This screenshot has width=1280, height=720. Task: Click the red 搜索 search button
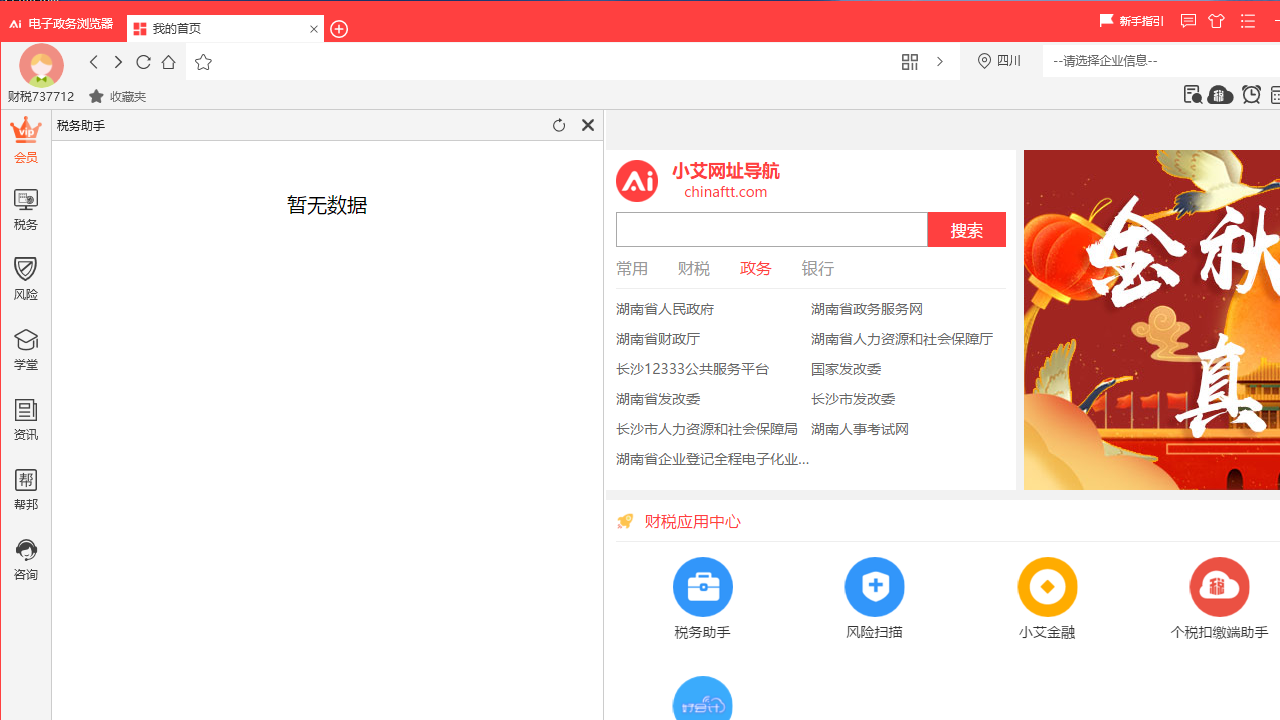click(966, 229)
